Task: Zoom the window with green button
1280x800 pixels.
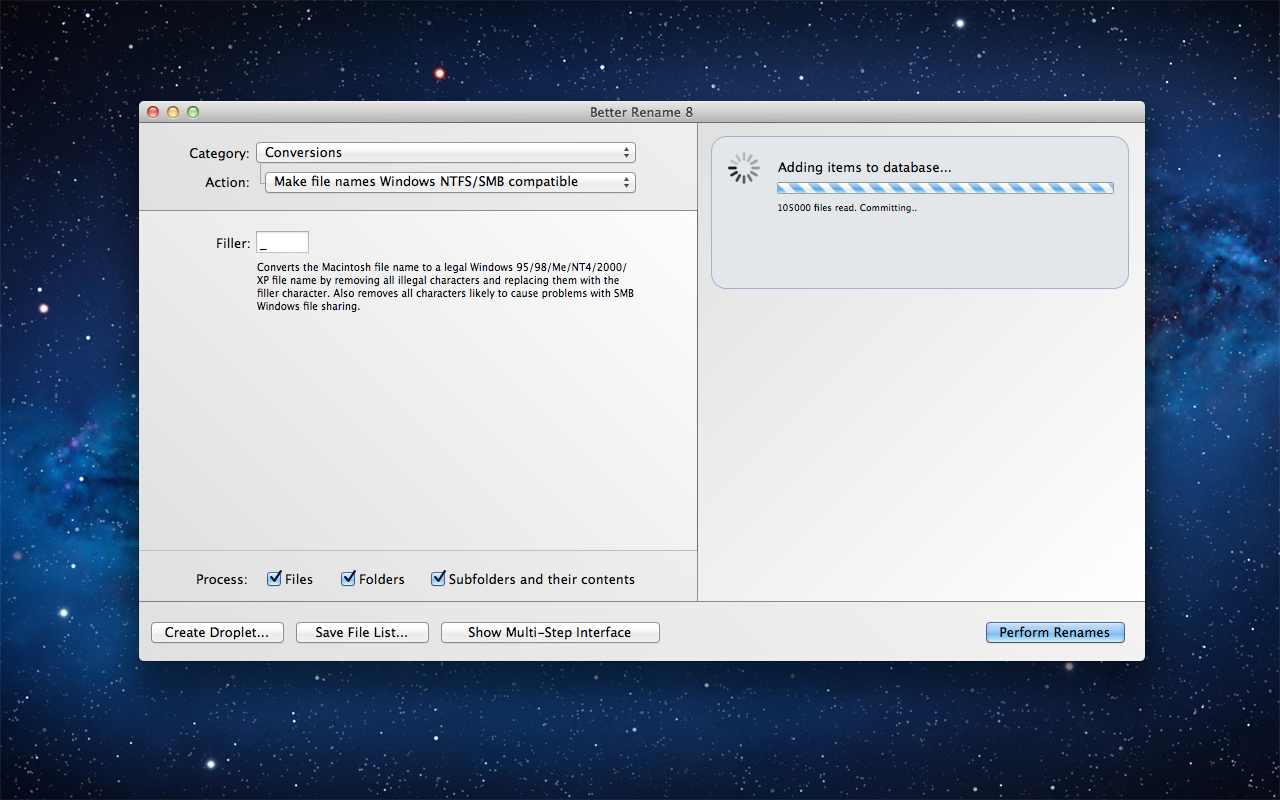Action: coord(193,112)
